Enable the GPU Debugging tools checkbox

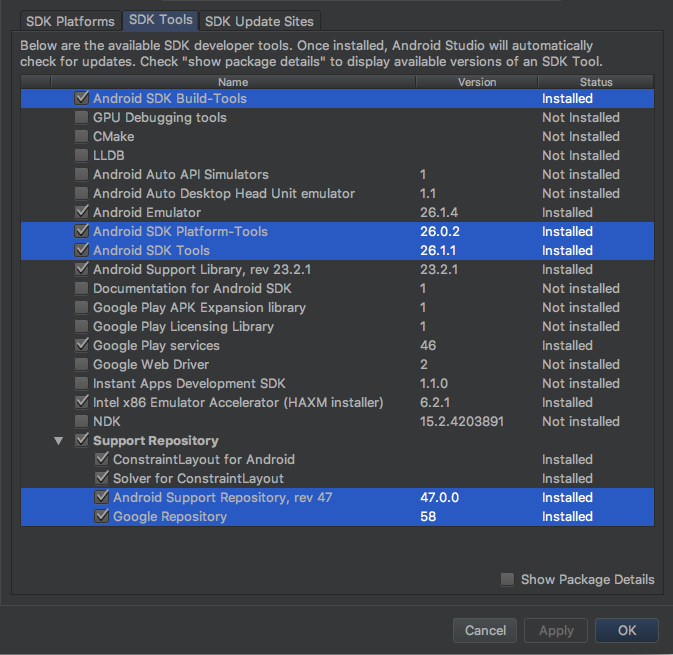coord(81,118)
